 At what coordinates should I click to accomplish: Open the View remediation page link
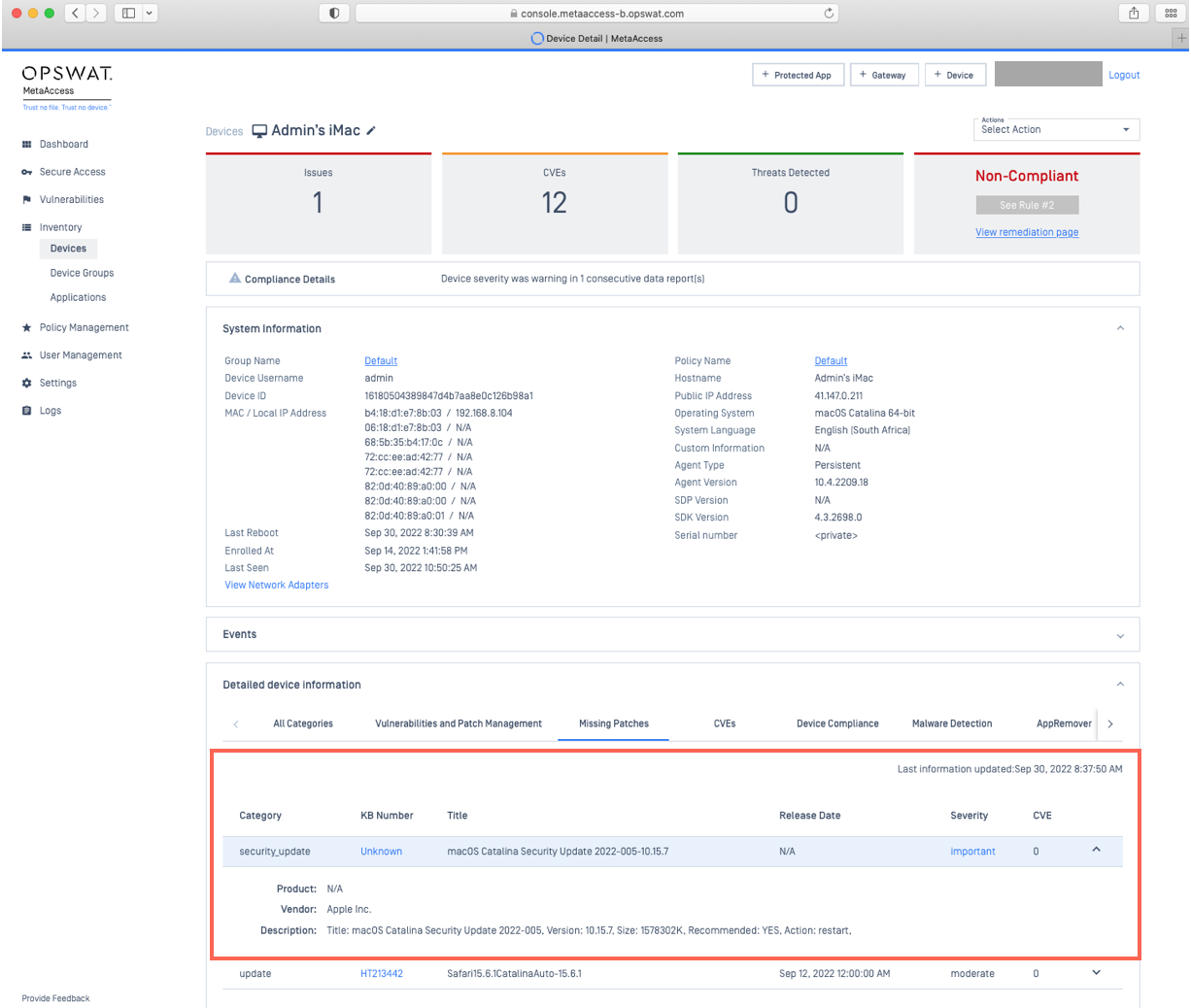click(x=1027, y=232)
